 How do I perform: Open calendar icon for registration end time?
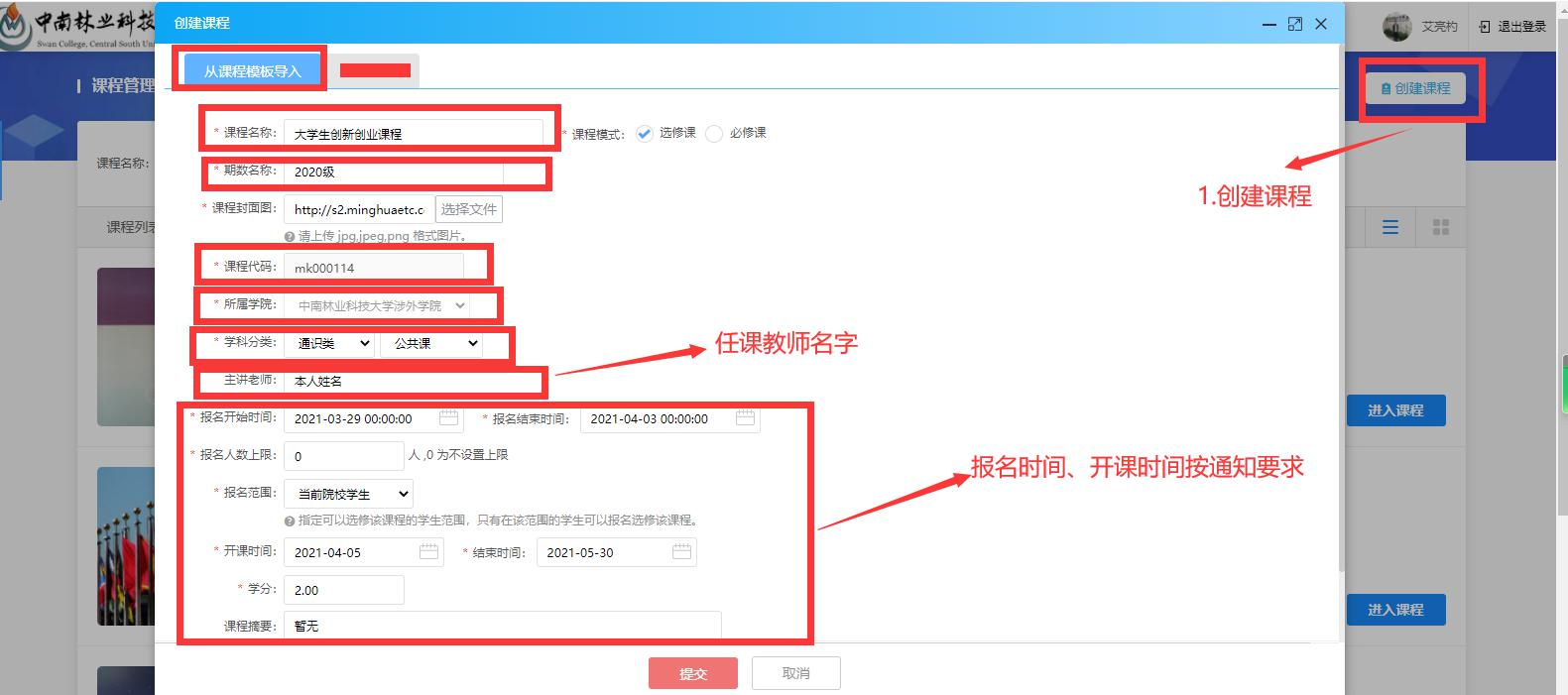point(745,418)
